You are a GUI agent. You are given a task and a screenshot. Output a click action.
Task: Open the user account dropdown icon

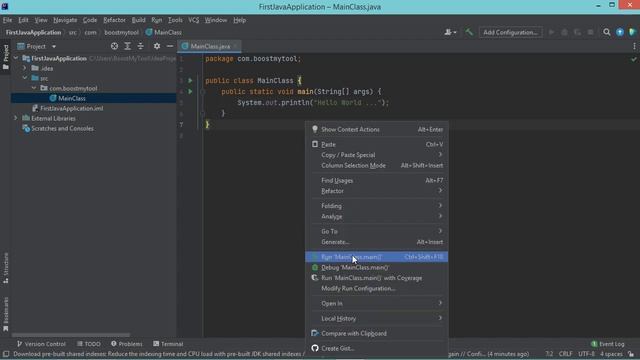(x=450, y=32)
